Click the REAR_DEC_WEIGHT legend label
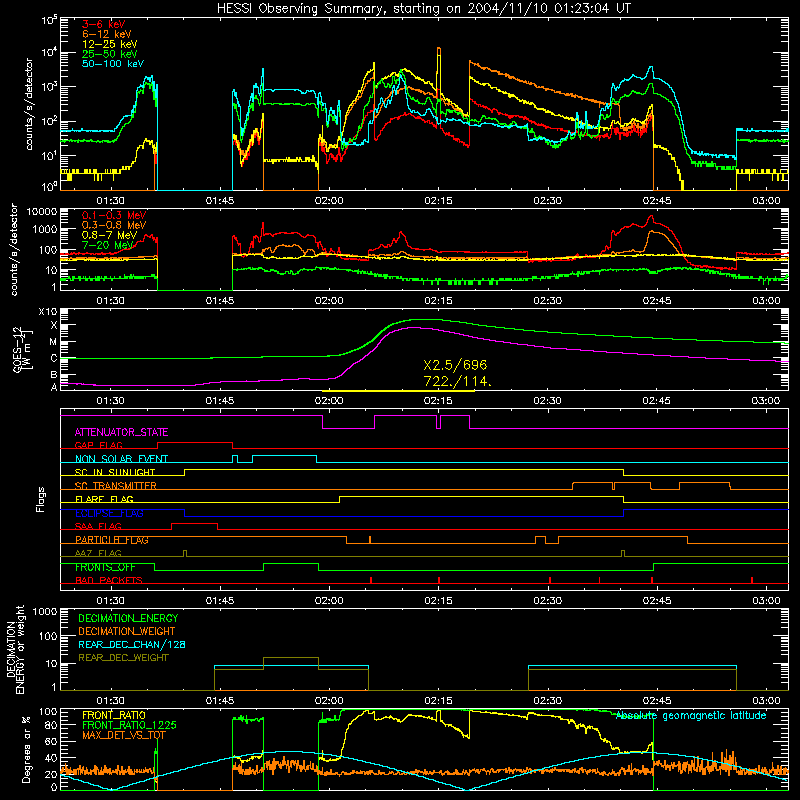The height and width of the screenshot is (800, 800). [123, 658]
